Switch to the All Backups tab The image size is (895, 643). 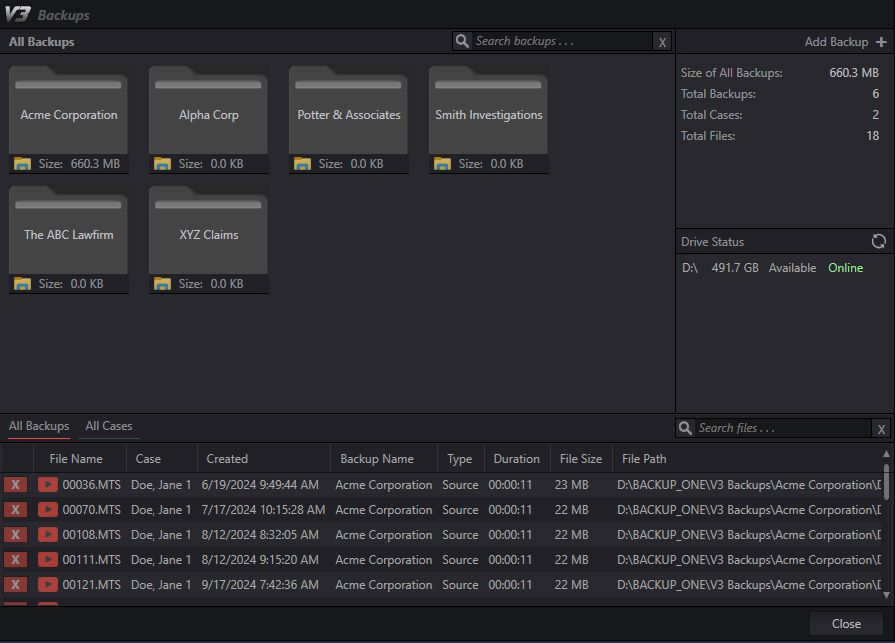click(x=39, y=426)
